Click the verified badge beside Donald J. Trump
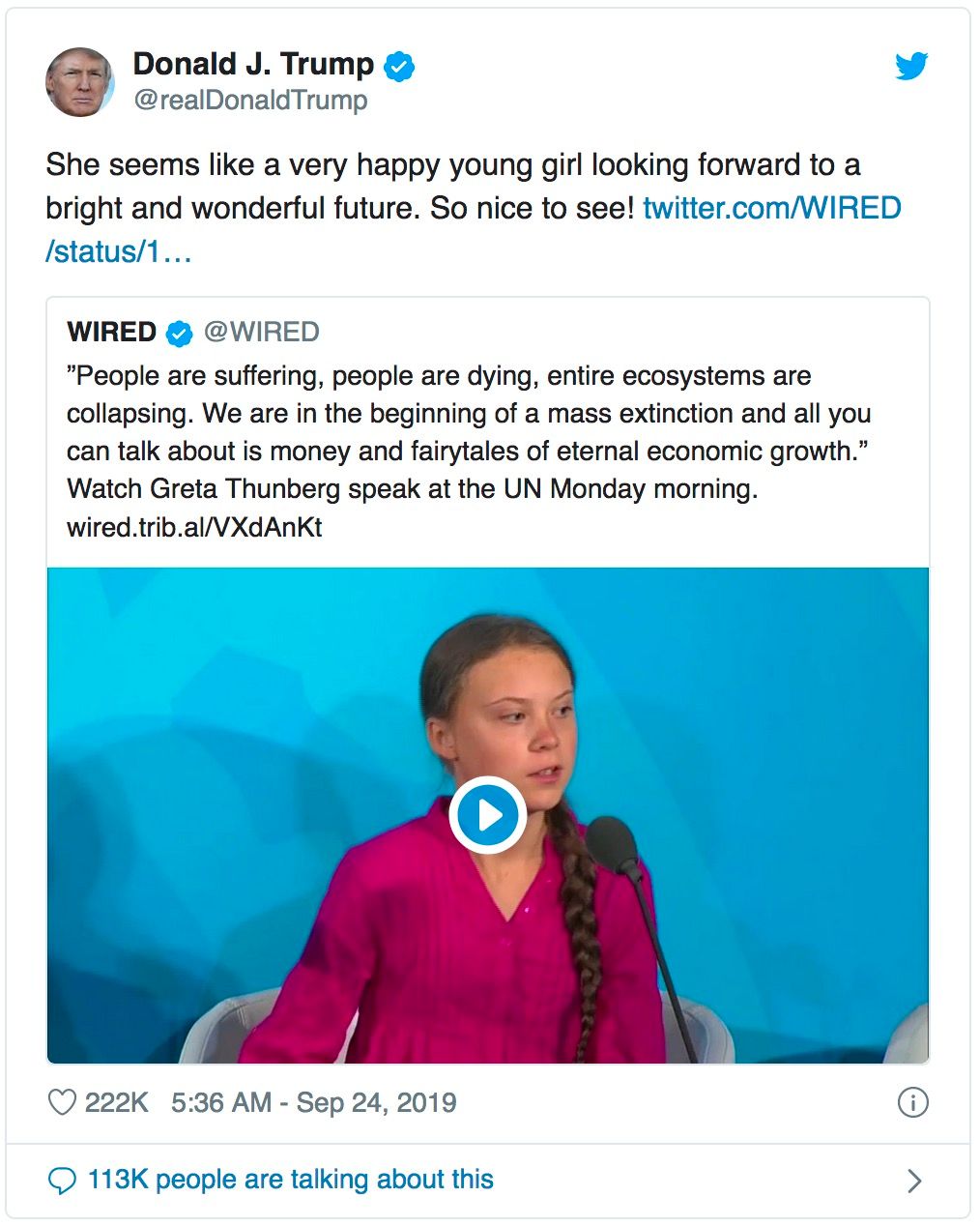Viewport: 980px width, 1226px height. click(x=399, y=66)
